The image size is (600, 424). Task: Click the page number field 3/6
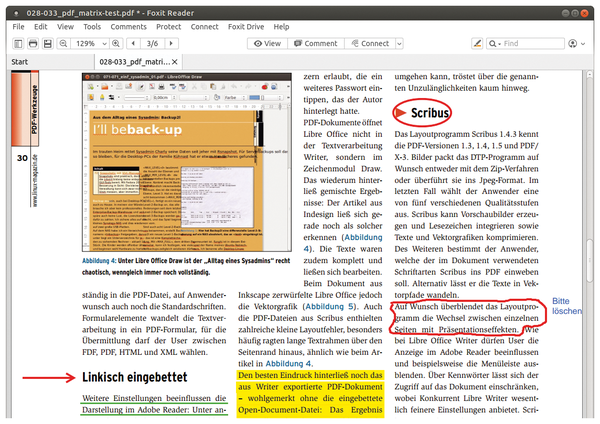tap(152, 44)
